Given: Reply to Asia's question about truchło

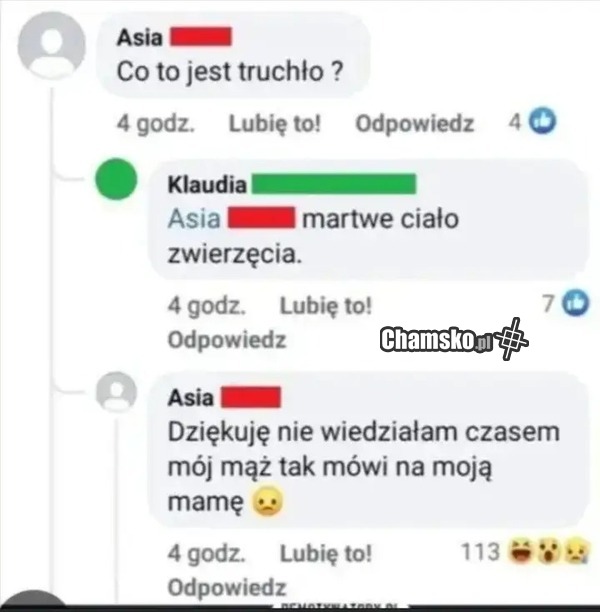Looking at the screenshot, I should 414,123.
